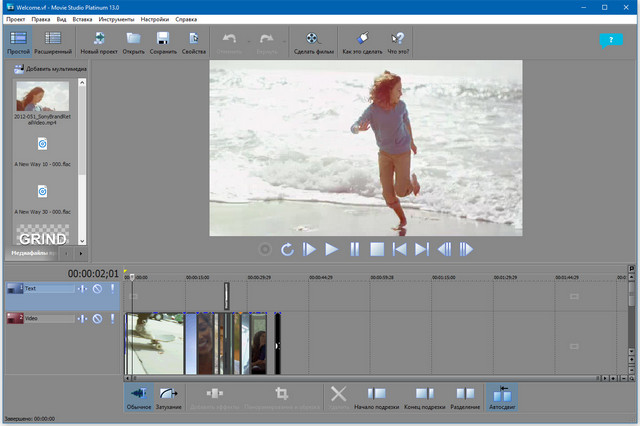640x426 pixels.
Task: Switch to the Простой (Simple) mode
Action: pos(18,42)
